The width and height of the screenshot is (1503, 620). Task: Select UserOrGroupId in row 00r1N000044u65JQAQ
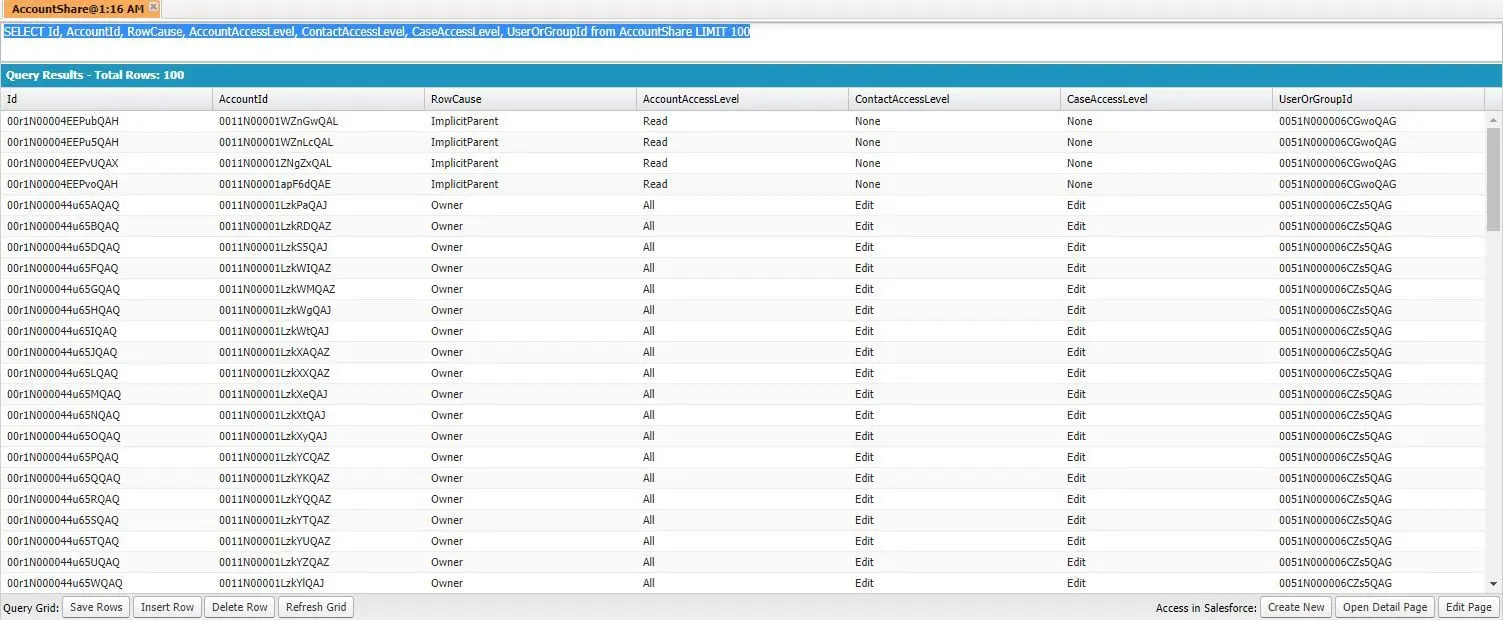click(x=1378, y=352)
